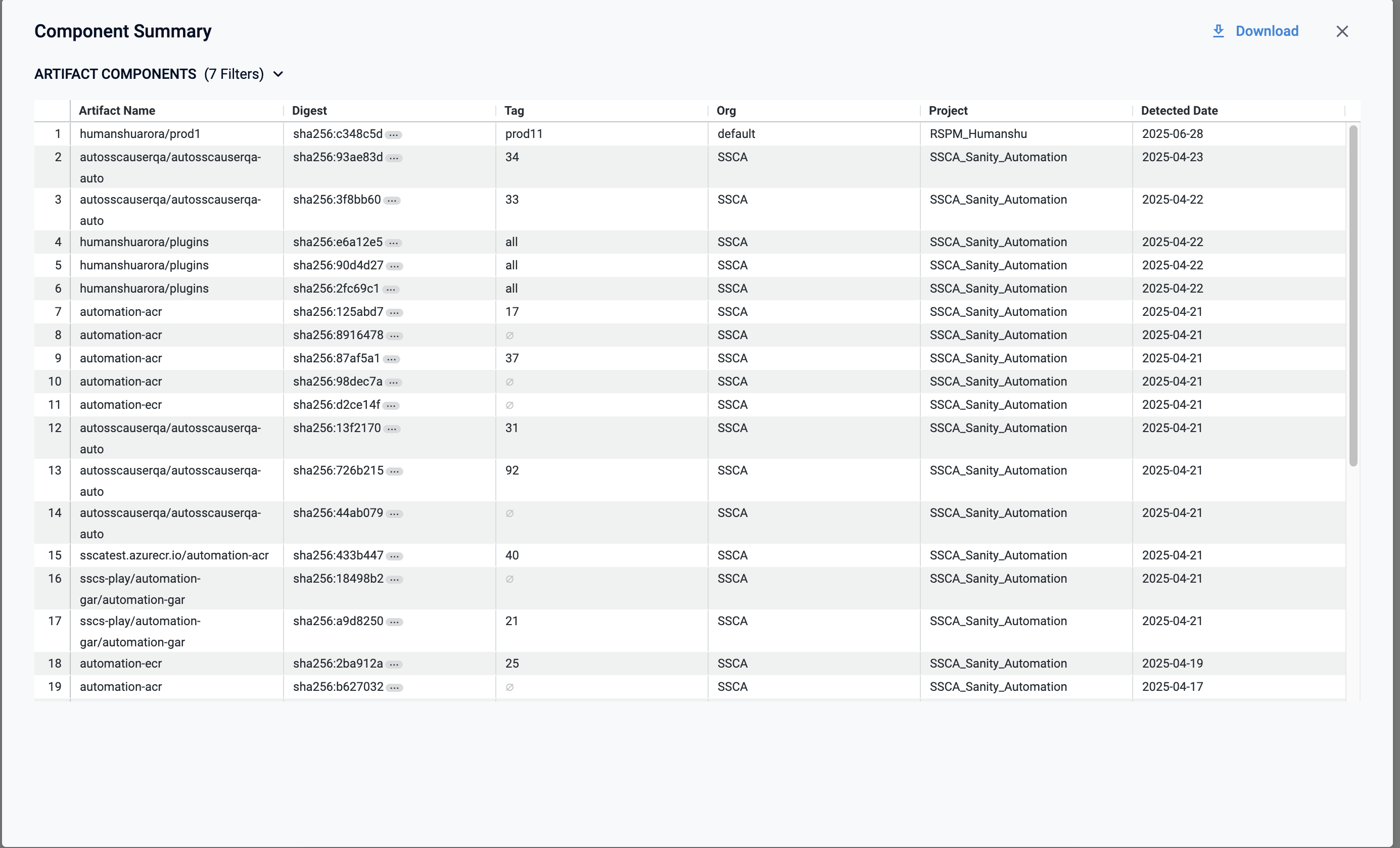Image resolution: width=1400 pixels, height=848 pixels.
Task: Click RSPM_Humanshu project cell
Action: pos(978,134)
